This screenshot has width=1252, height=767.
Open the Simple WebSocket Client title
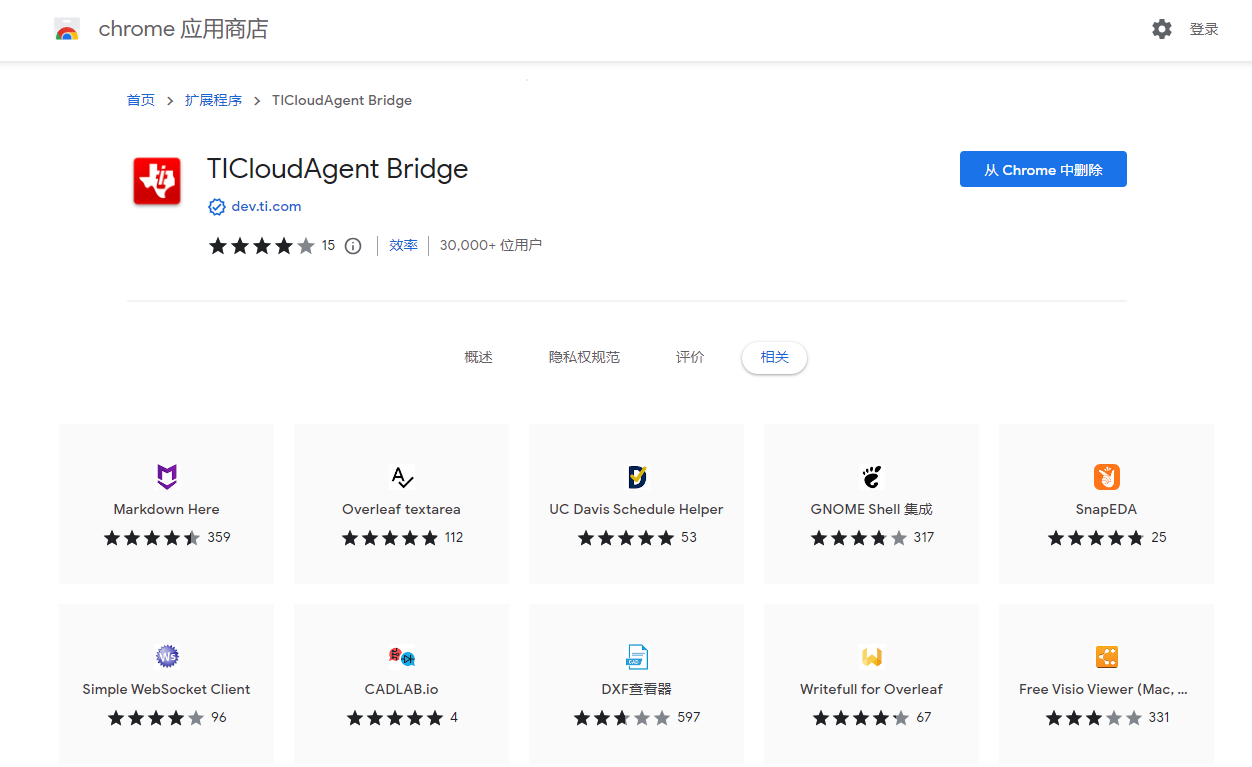167,690
